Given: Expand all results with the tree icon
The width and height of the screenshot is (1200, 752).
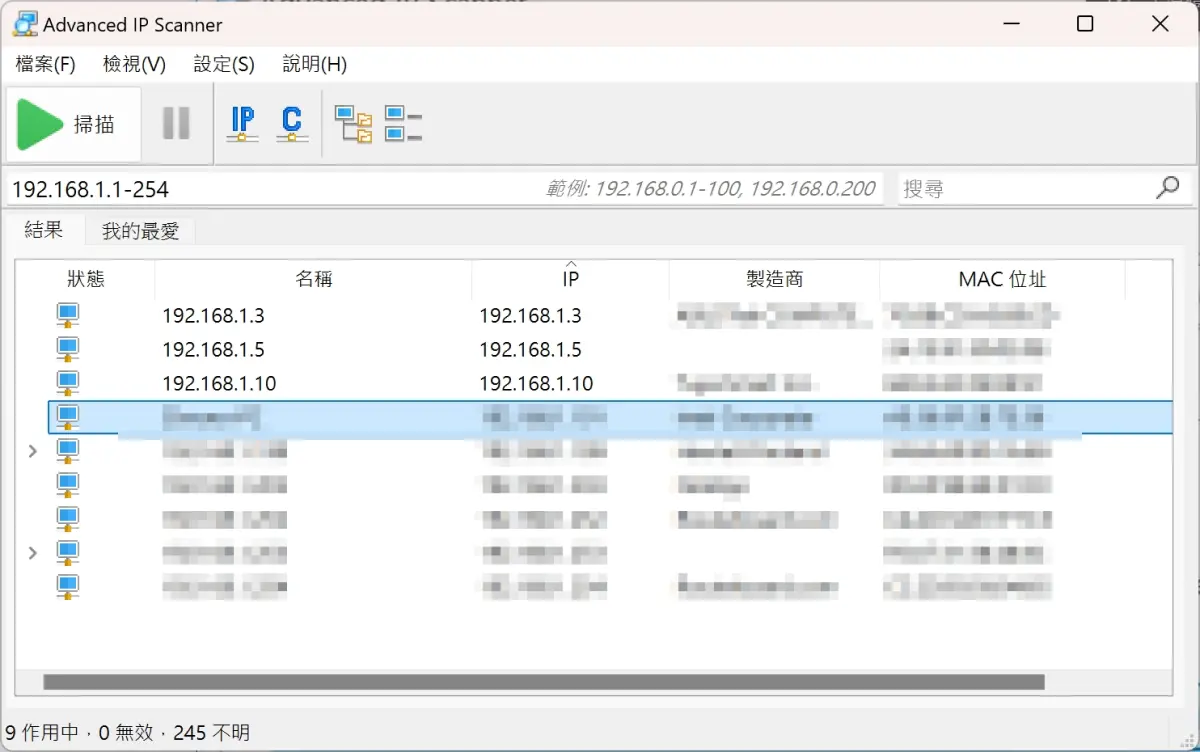Looking at the screenshot, I should click(x=353, y=124).
